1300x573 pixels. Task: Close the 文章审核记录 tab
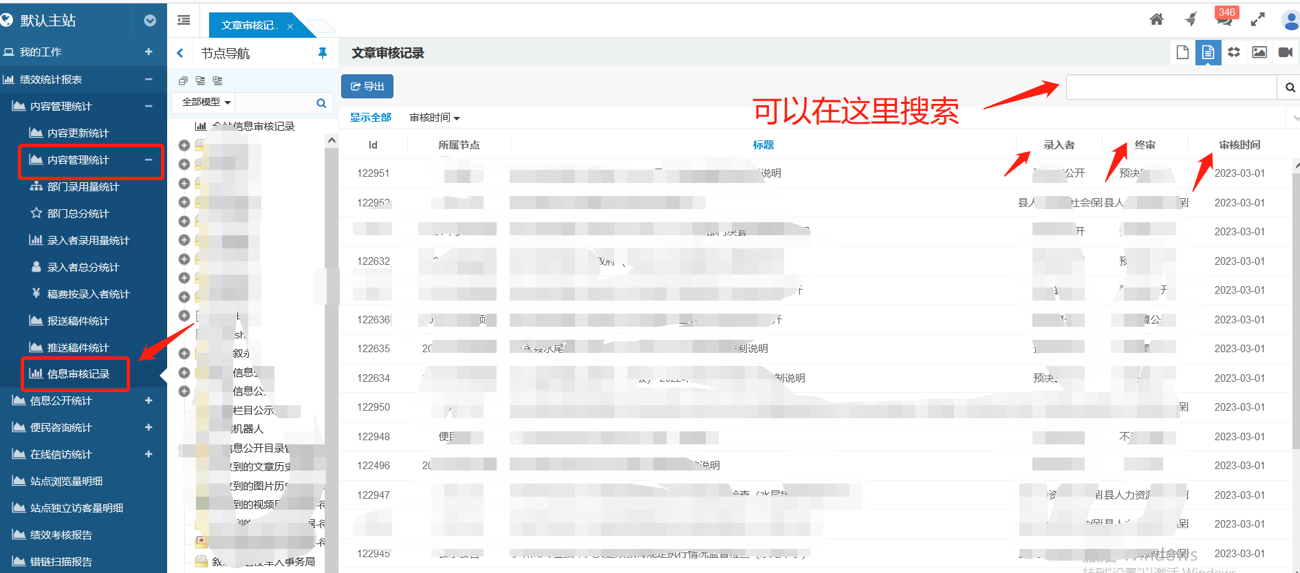click(x=290, y=26)
